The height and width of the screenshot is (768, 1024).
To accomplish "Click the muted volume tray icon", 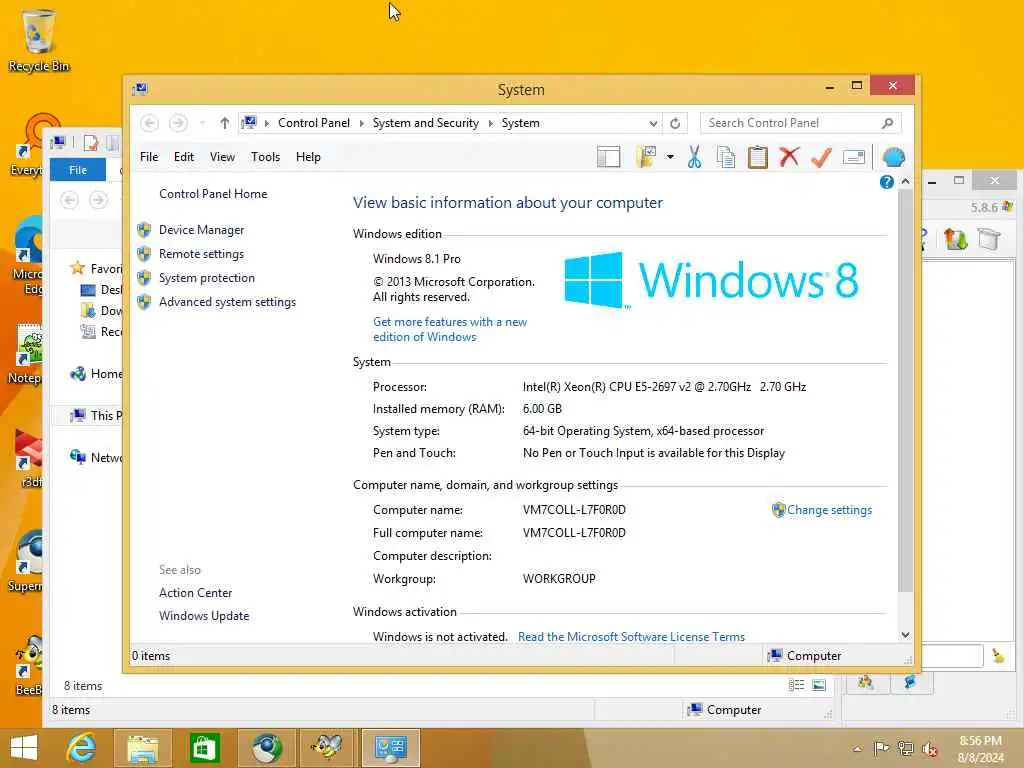I will click(x=930, y=748).
